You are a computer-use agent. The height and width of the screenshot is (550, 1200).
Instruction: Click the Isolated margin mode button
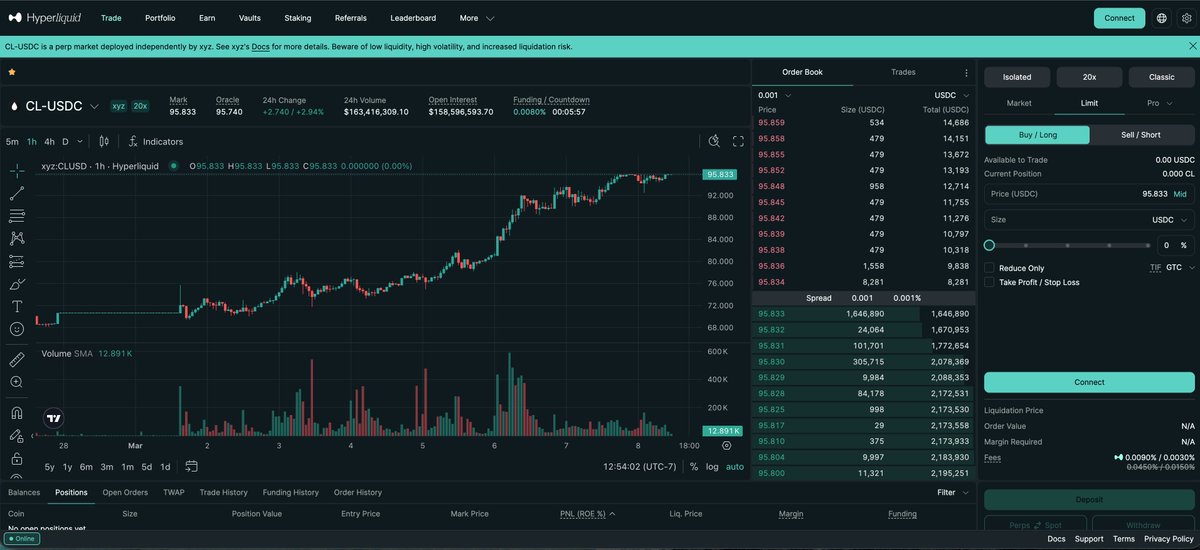coord(1017,76)
